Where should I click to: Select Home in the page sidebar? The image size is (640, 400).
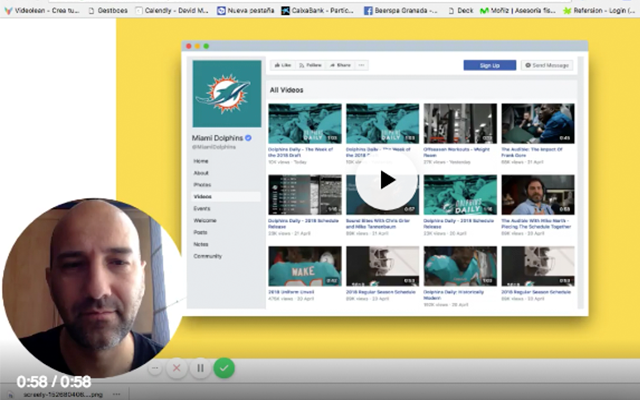201,161
